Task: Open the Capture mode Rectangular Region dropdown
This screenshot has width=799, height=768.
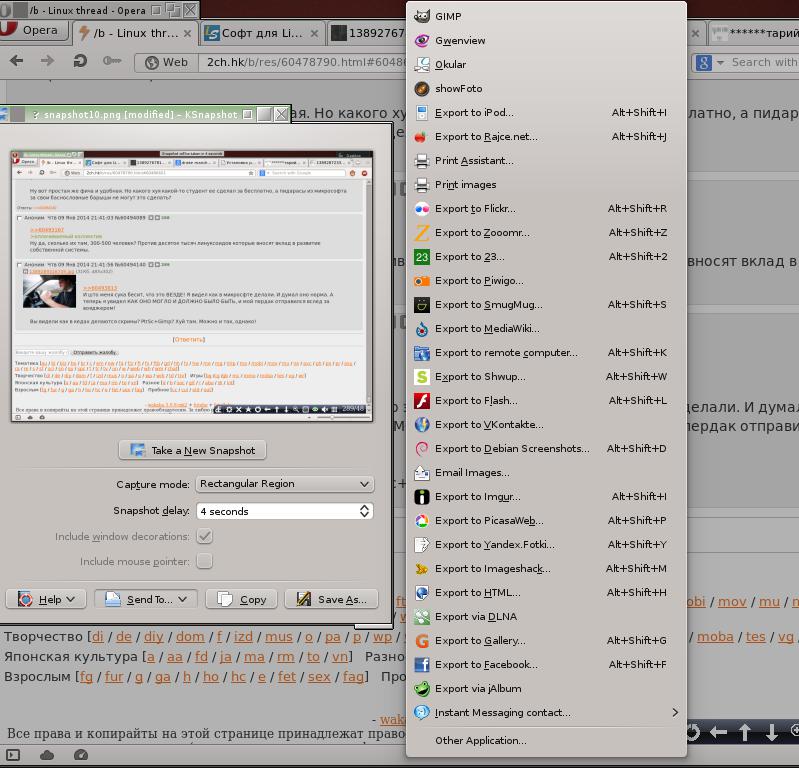Action: (285, 484)
